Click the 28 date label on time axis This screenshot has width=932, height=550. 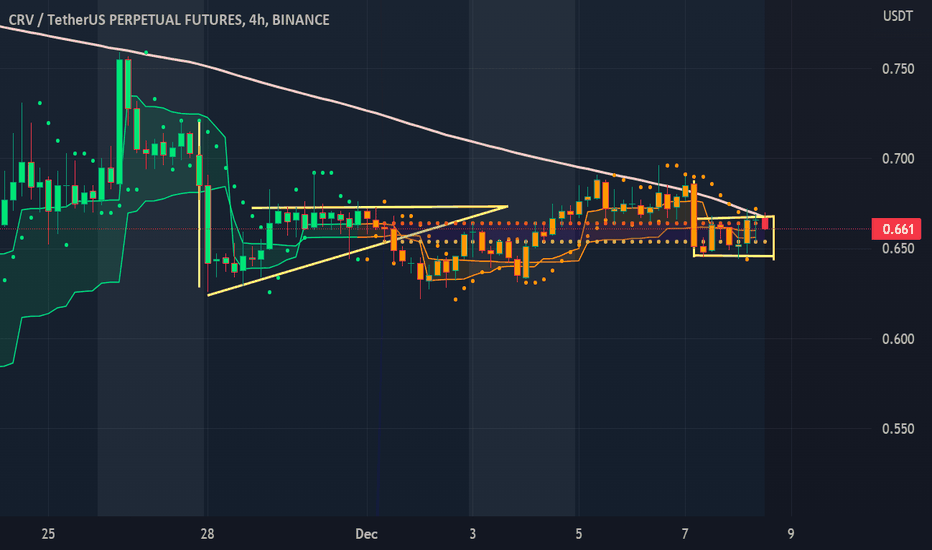pyautogui.click(x=207, y=534)
